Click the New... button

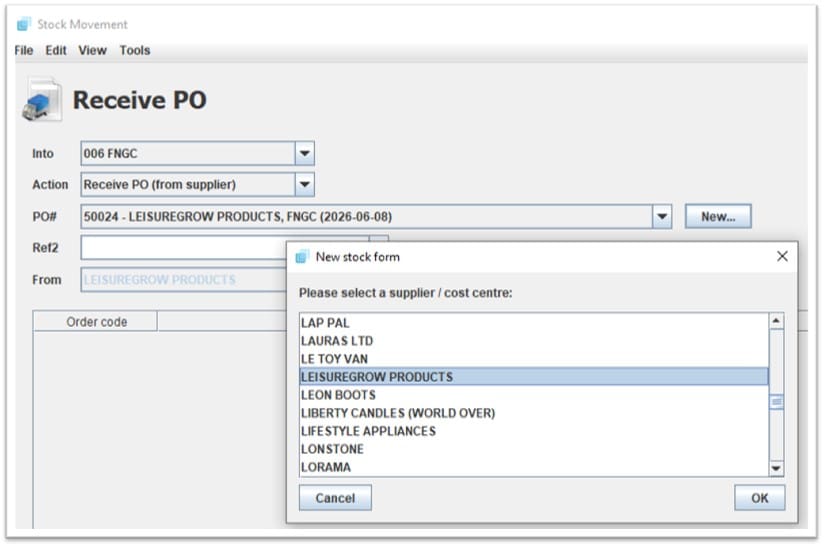718,216
